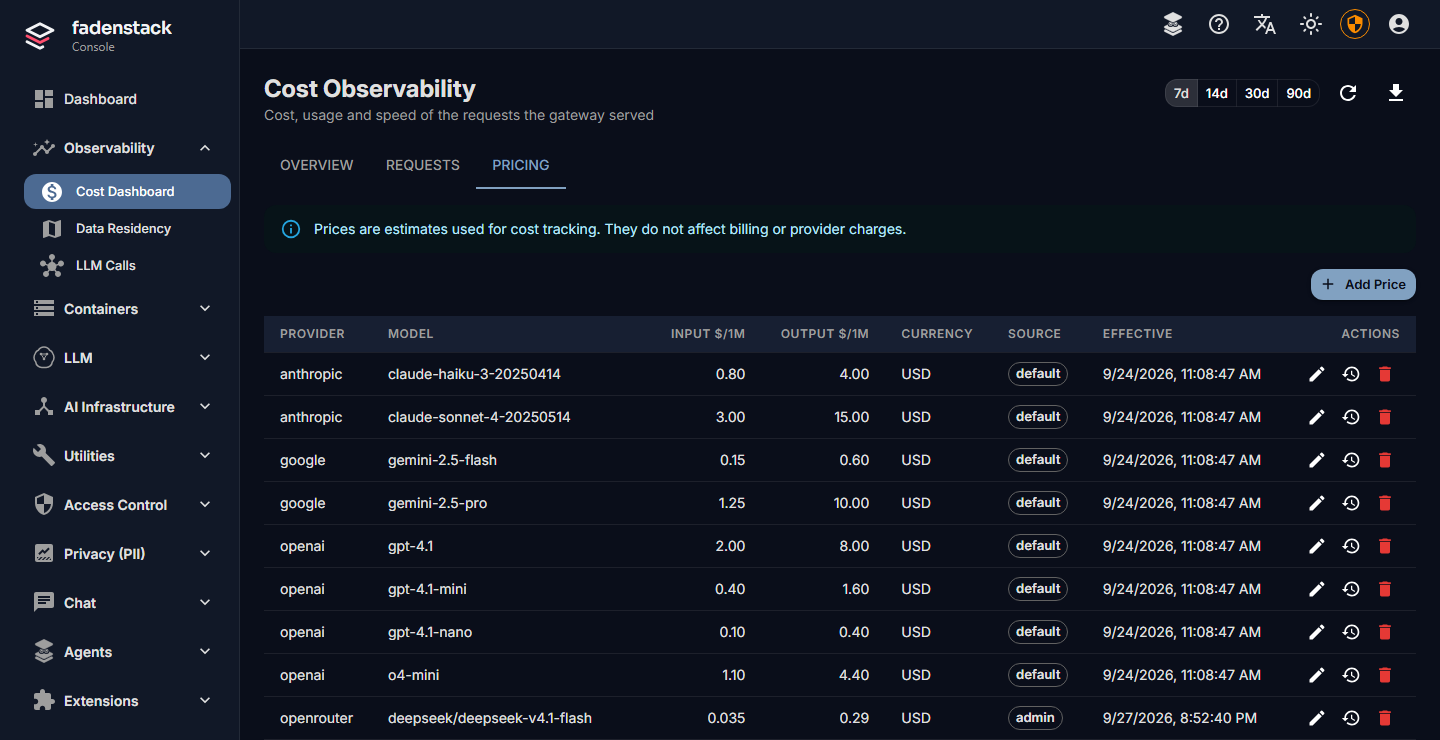View price history for gemini-2.5-flash
Image resolution: width=1440 pixels, height=740 pixels.
tap(1351, 460)
